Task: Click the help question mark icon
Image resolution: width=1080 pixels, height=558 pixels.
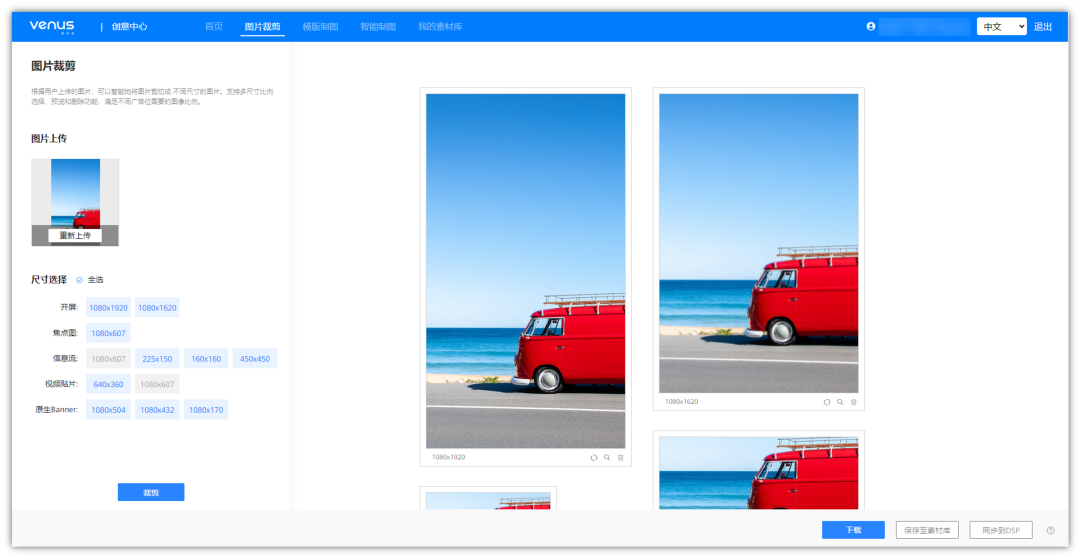Action: click(x=1050, y=530)
